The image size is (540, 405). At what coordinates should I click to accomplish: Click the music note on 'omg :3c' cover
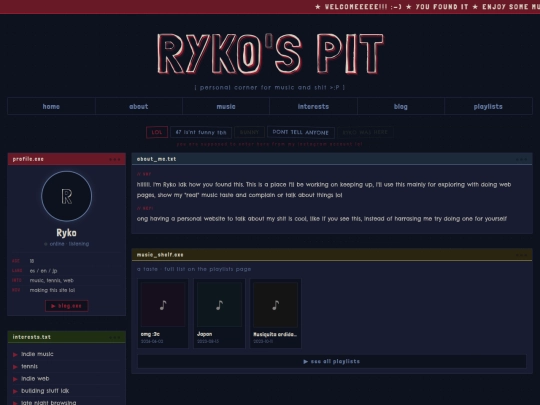pos(163,305)
